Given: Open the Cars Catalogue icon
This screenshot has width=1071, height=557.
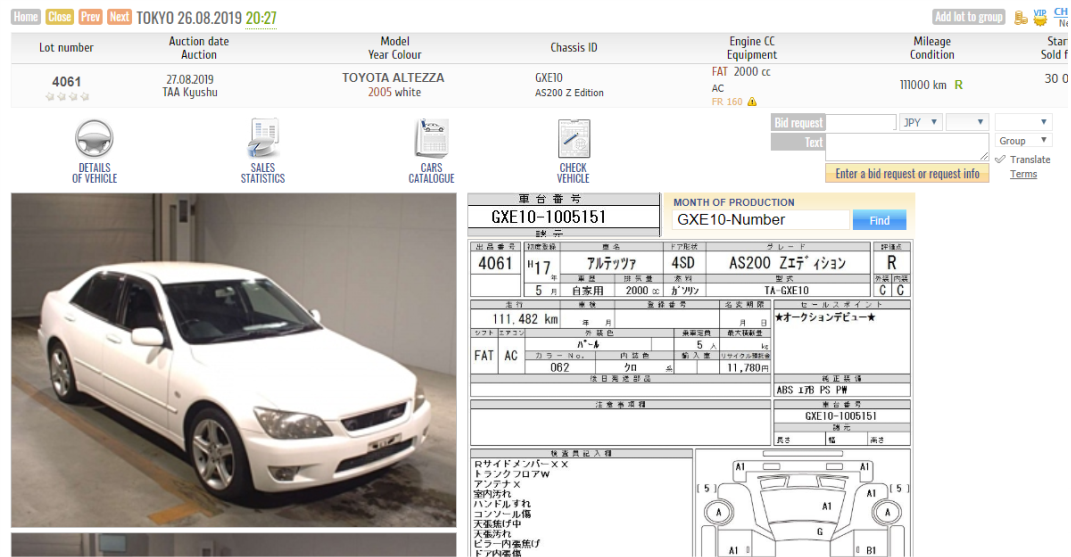Looking at the screenshot, I should 431,151.
